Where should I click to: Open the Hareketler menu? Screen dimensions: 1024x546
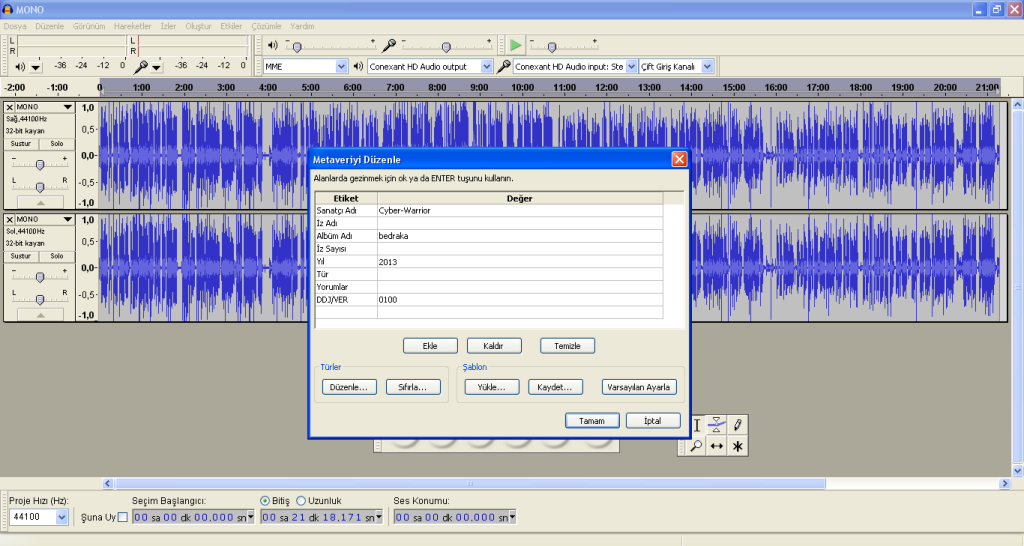[x=133, y=26]
